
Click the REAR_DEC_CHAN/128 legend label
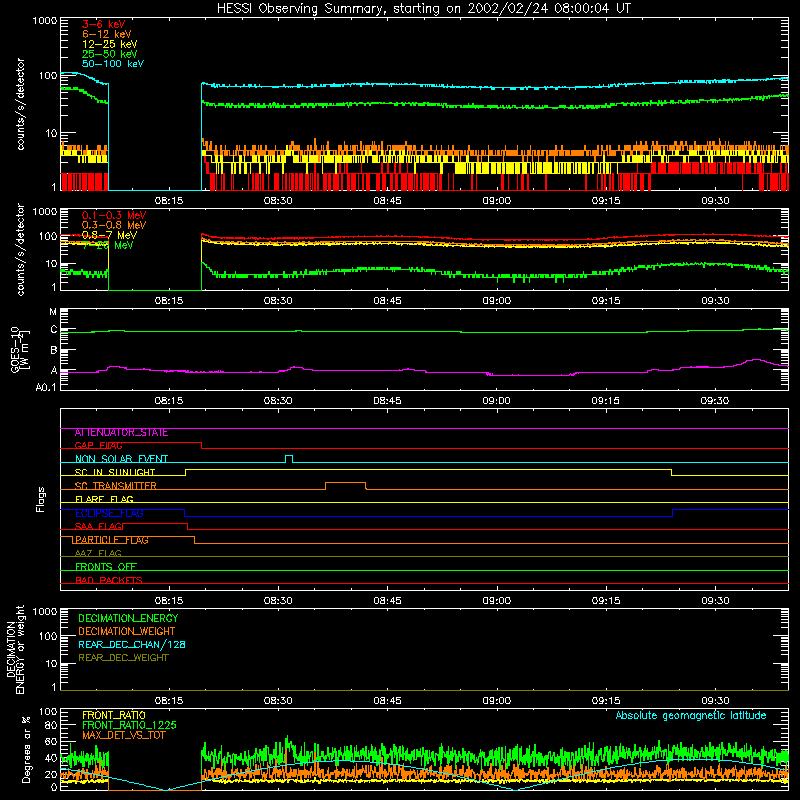[x=132, y=645]
